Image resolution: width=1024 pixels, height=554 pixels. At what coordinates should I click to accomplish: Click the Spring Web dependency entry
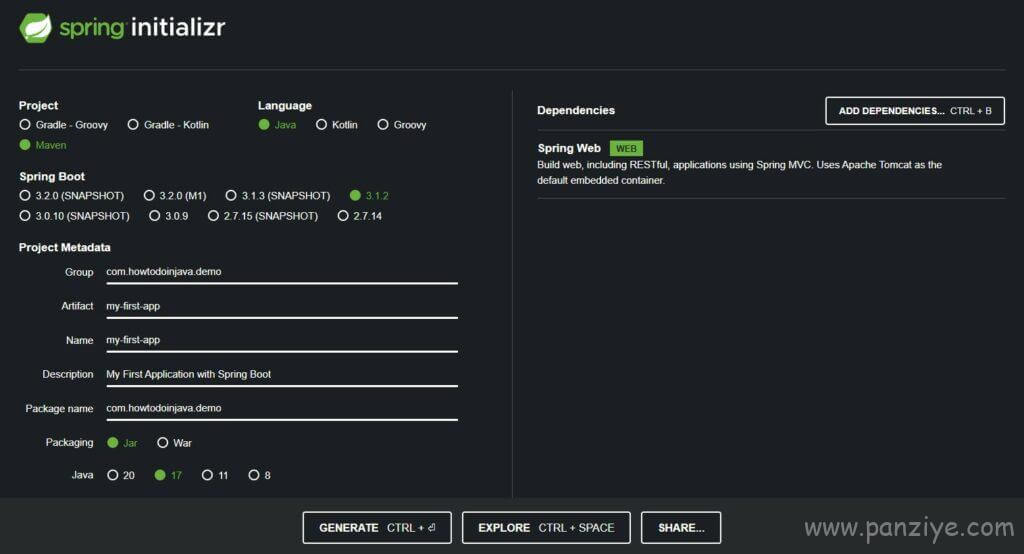click(771, 164)
